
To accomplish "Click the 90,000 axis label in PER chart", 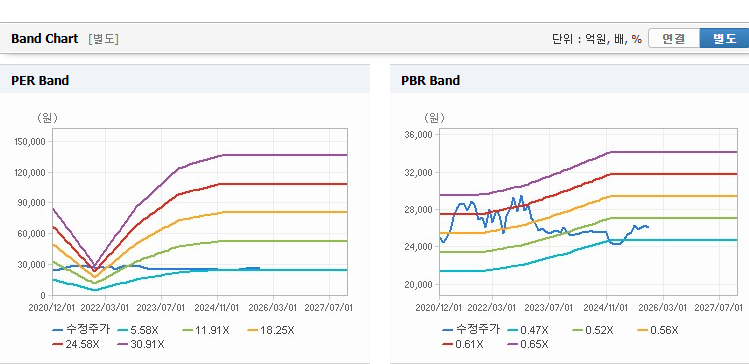I will click(x=32, y=203).
